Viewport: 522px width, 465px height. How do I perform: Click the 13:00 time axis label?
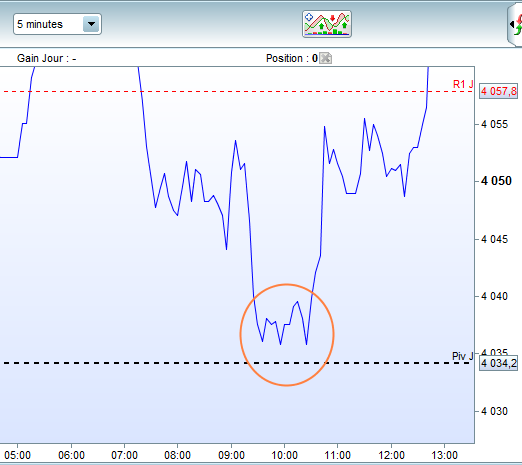pyautogui.click(x=444, y=455)
